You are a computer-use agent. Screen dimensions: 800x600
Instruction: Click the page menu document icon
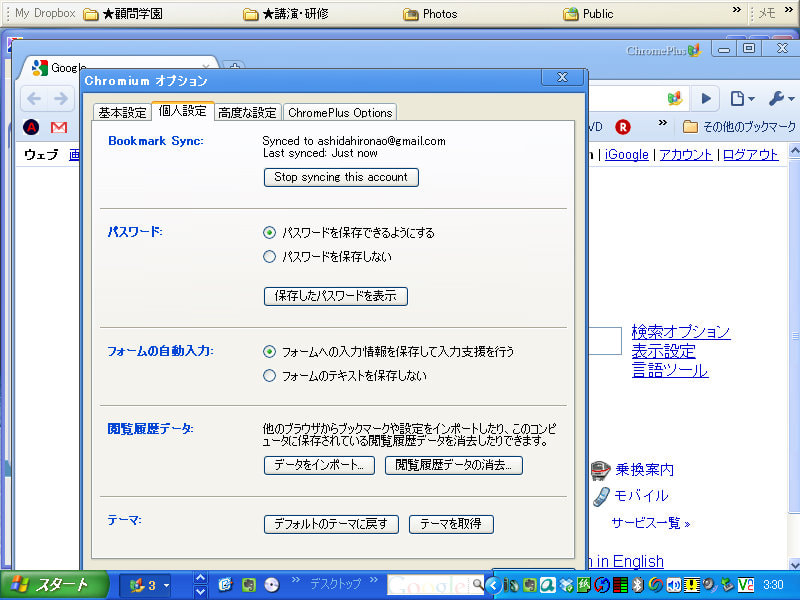click(738, 99)
